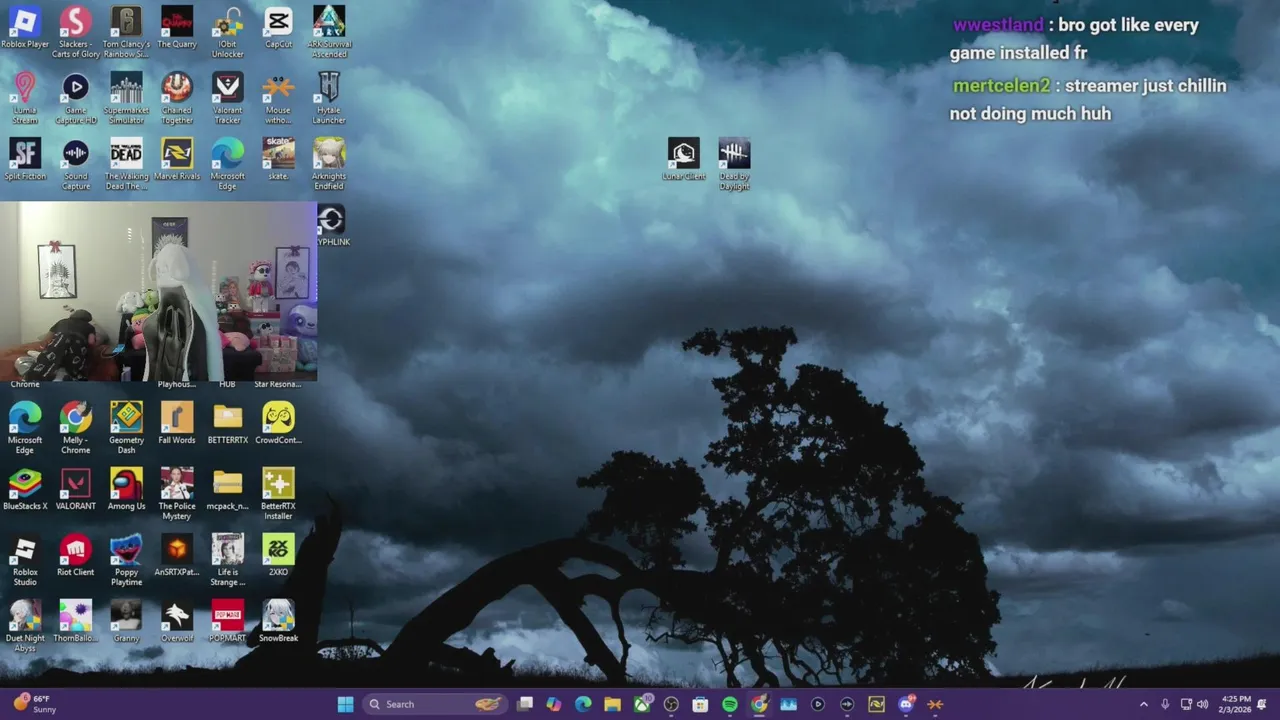Select the BETTERRTX folder
Viewport: 1280px width, 720px height.
pos(228,424)
